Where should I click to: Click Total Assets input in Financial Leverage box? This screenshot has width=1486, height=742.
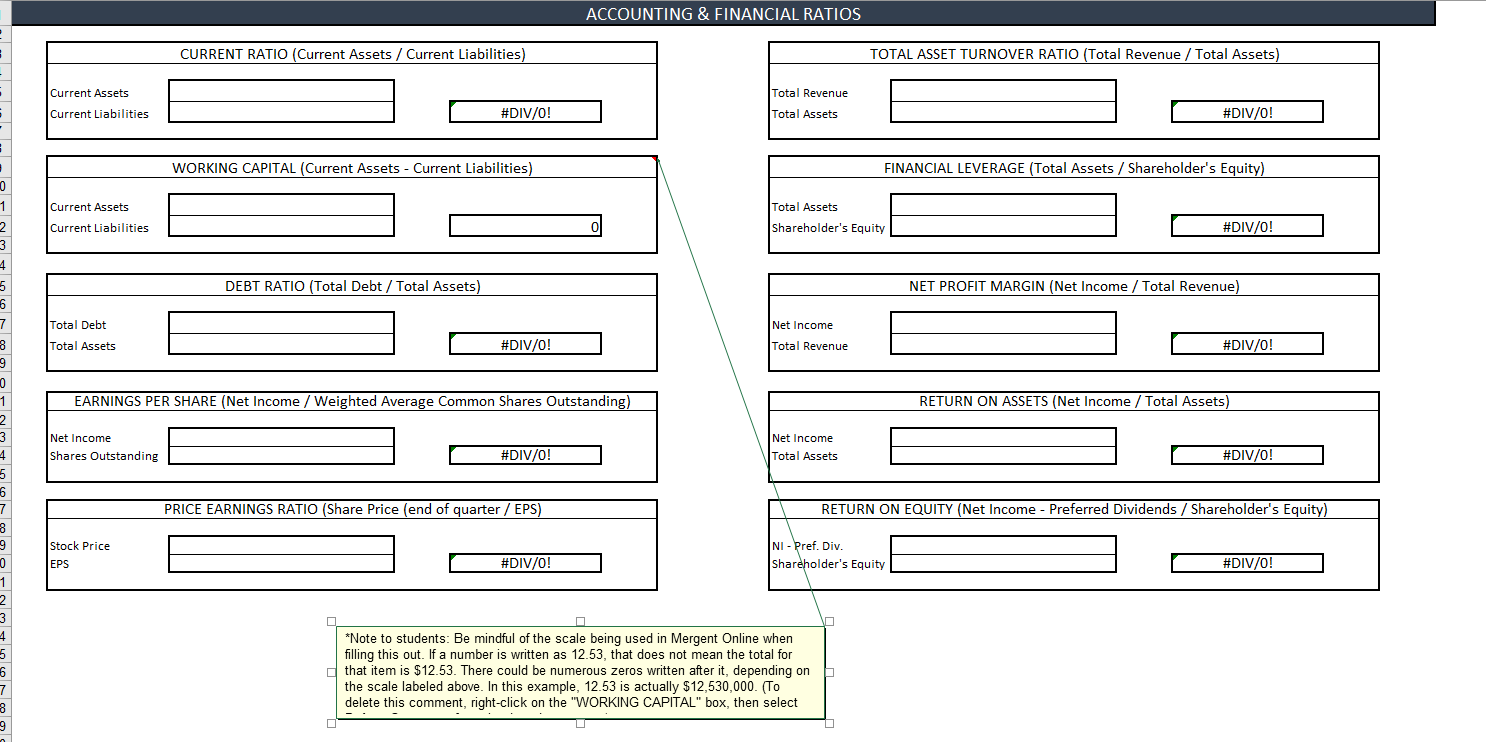(1003, 205)
